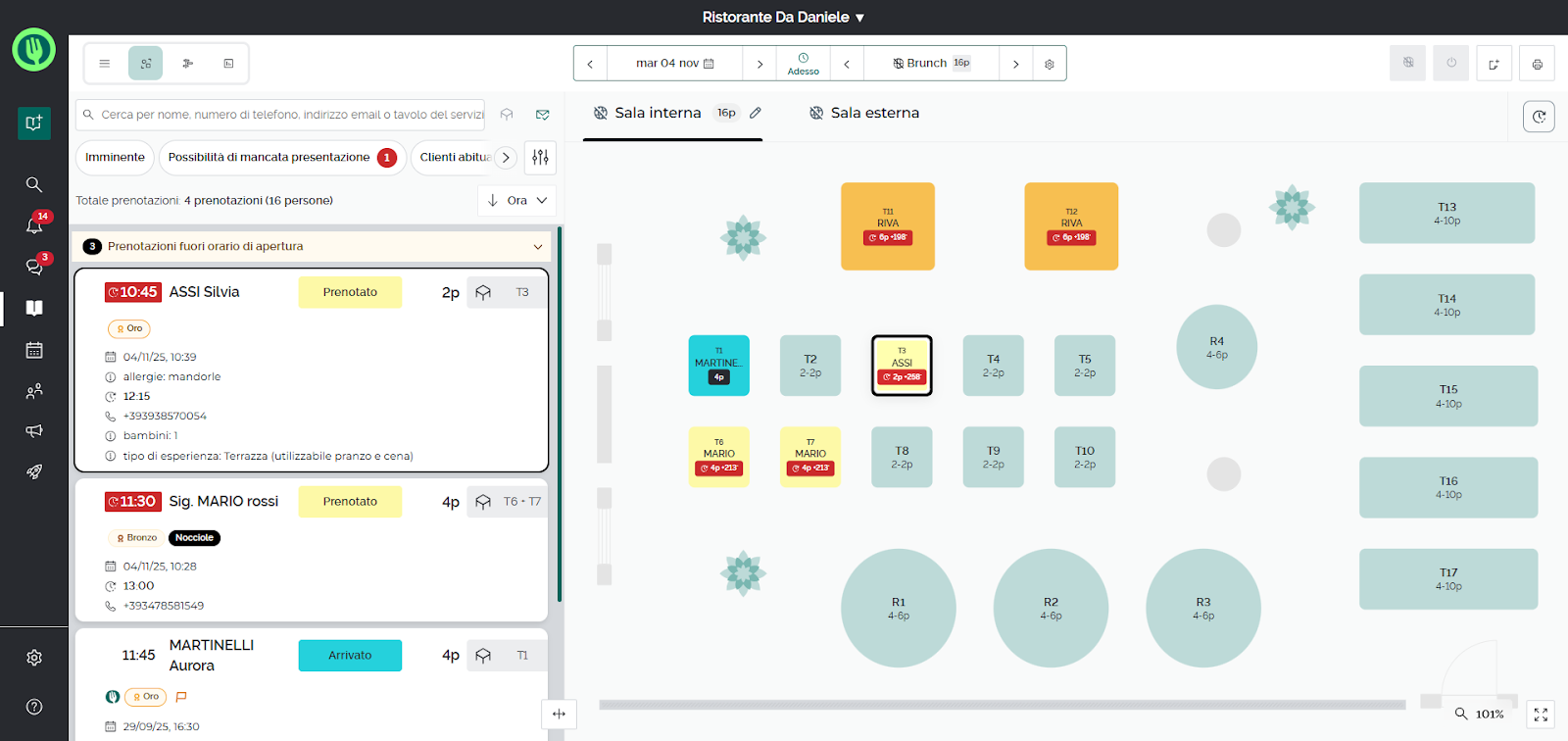Toggle the Imminente filter chip

(x=115, y=157)
